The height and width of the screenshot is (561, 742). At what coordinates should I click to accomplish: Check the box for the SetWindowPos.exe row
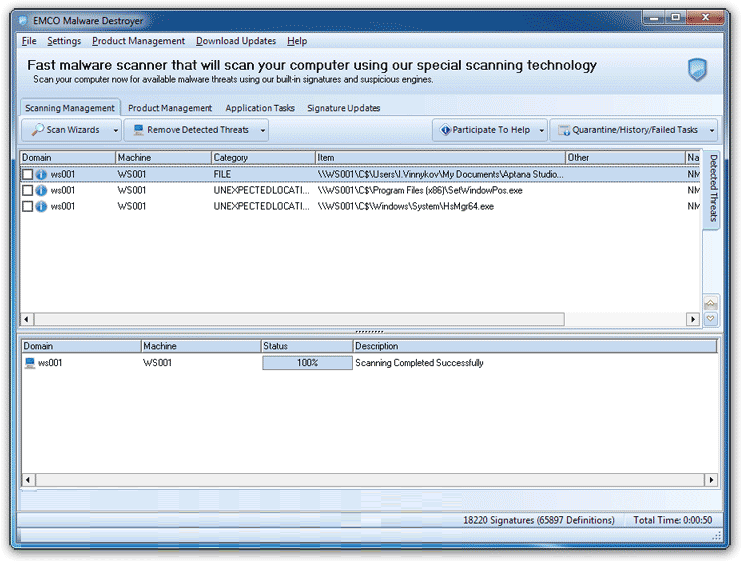click(27, 191)
